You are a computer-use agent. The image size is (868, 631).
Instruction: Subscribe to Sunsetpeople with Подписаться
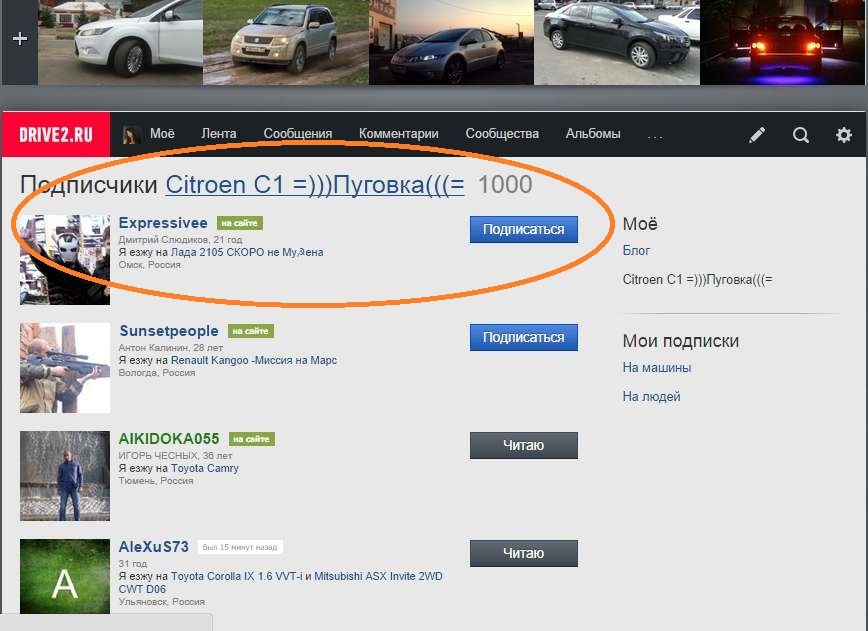[524, 337]
